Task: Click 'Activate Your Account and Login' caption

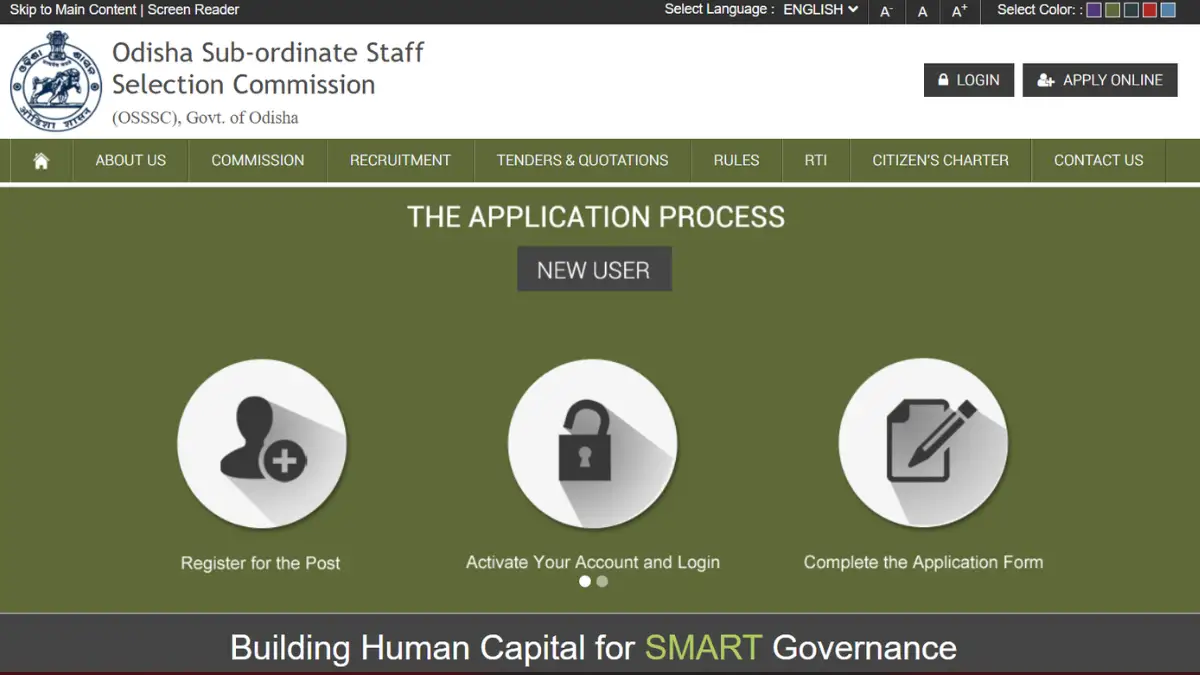Action: [593, 562]
